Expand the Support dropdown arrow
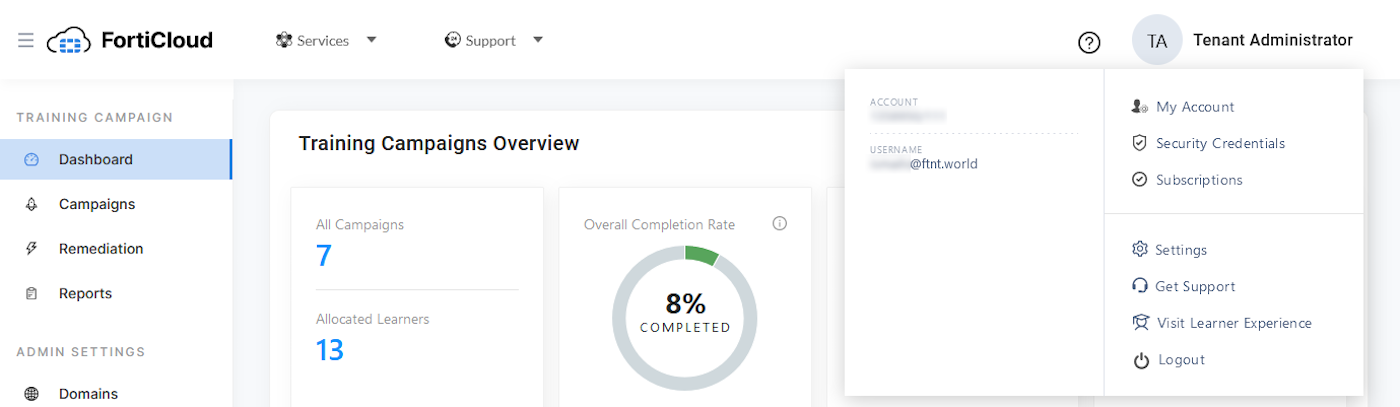 538,40
